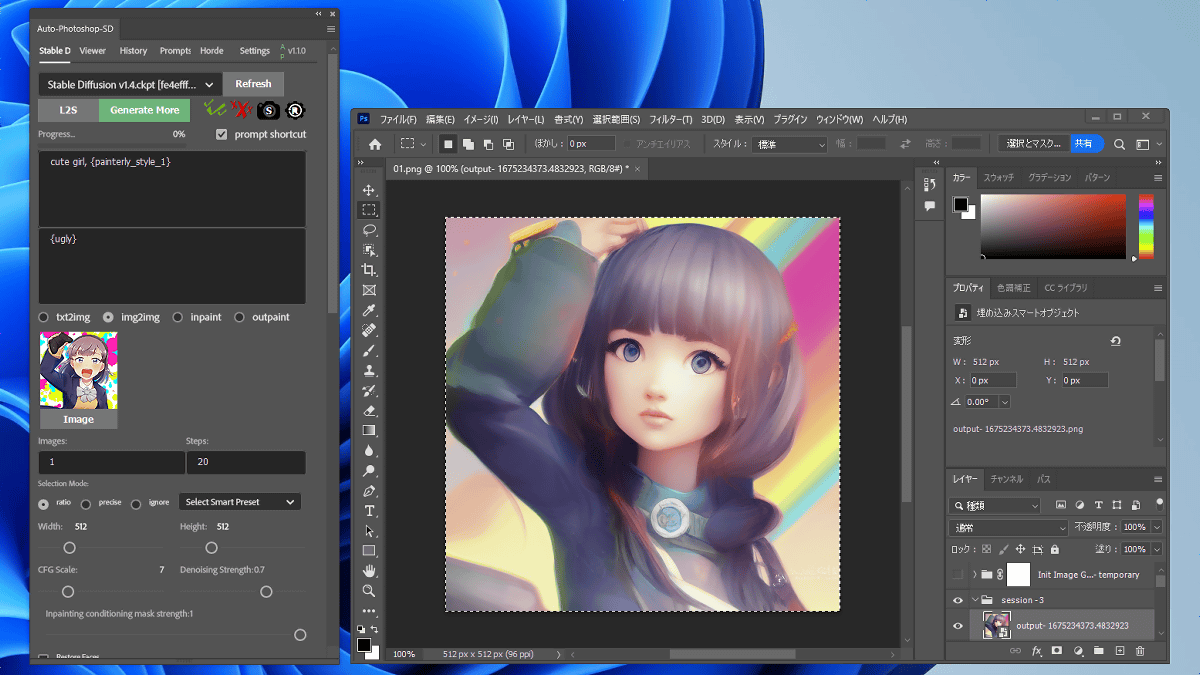
Task: Open the opacity 100% dropdown arrow
Action: (x=1157, y=527)
